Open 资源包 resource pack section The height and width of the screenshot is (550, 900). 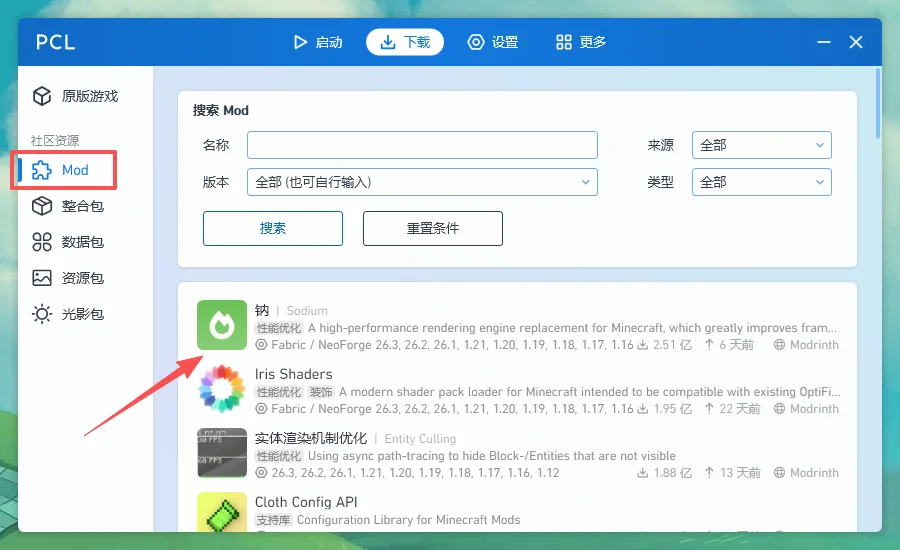coord(86,278)
